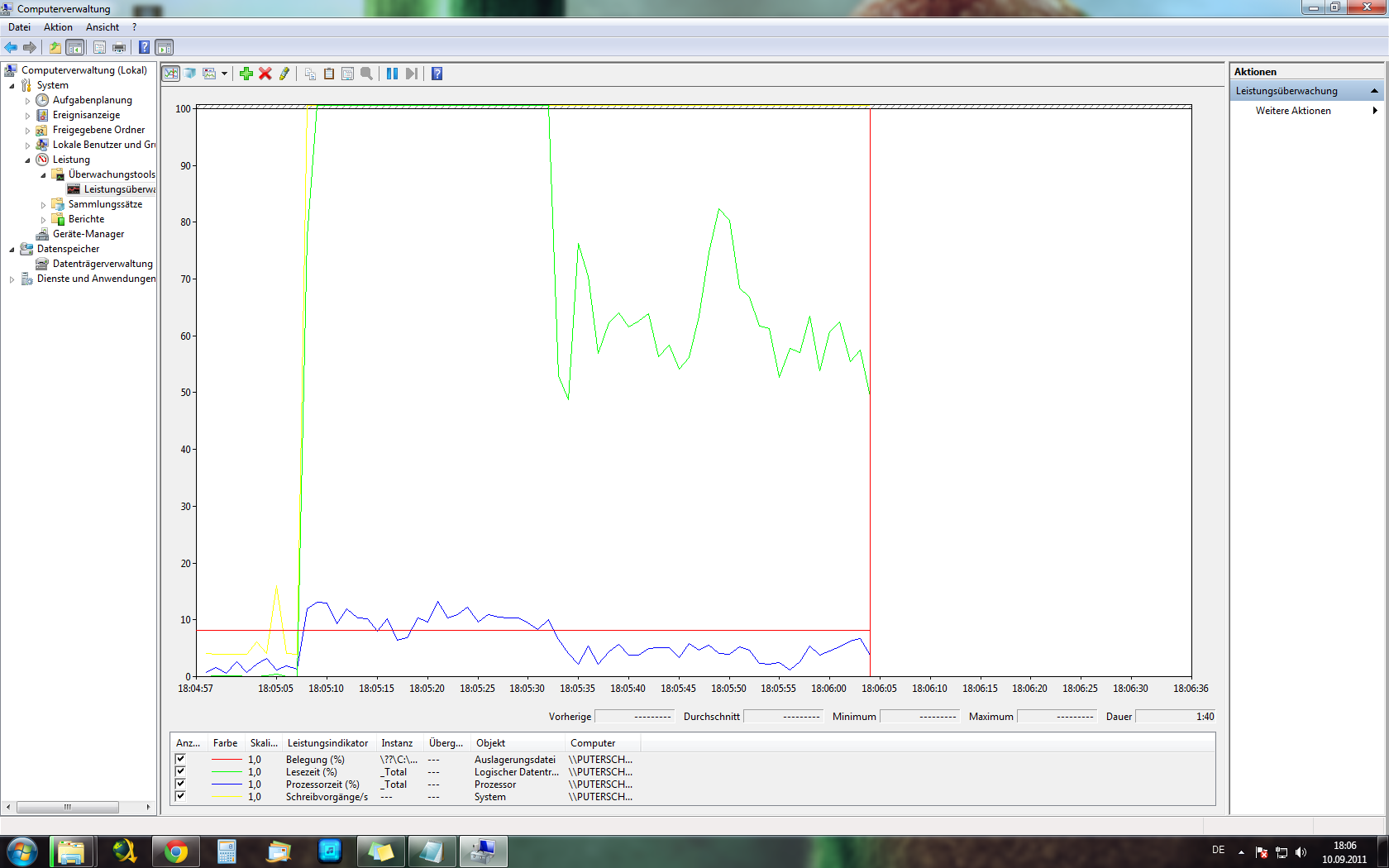This screenshot has height=868, width=1389.
Task: Click the volume speaker tray icon
Action: click(x=1301, y=851)
